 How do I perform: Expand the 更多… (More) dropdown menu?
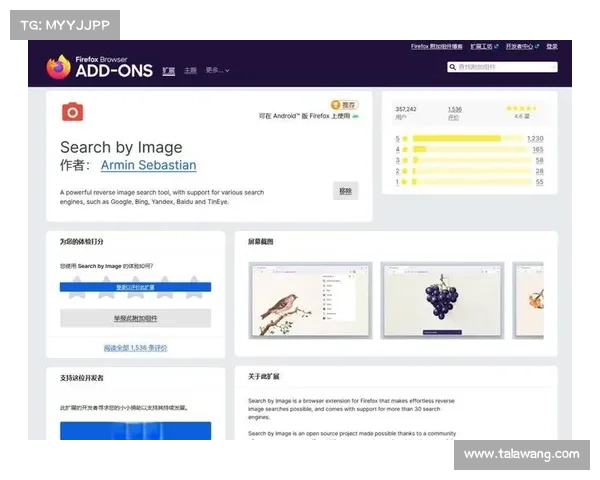[x=217, y=71]
